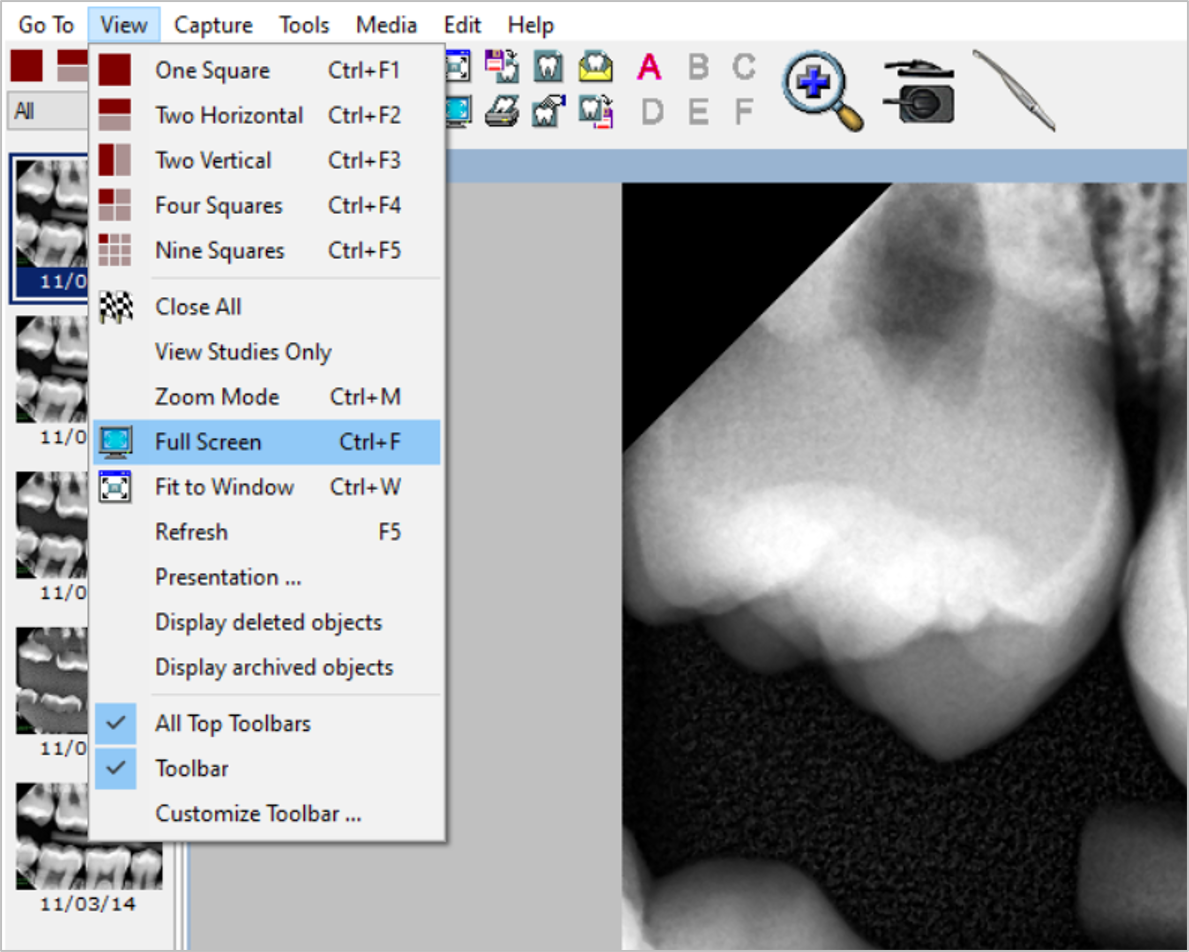
Task: Close the open View menu
Action: point(124,25)
